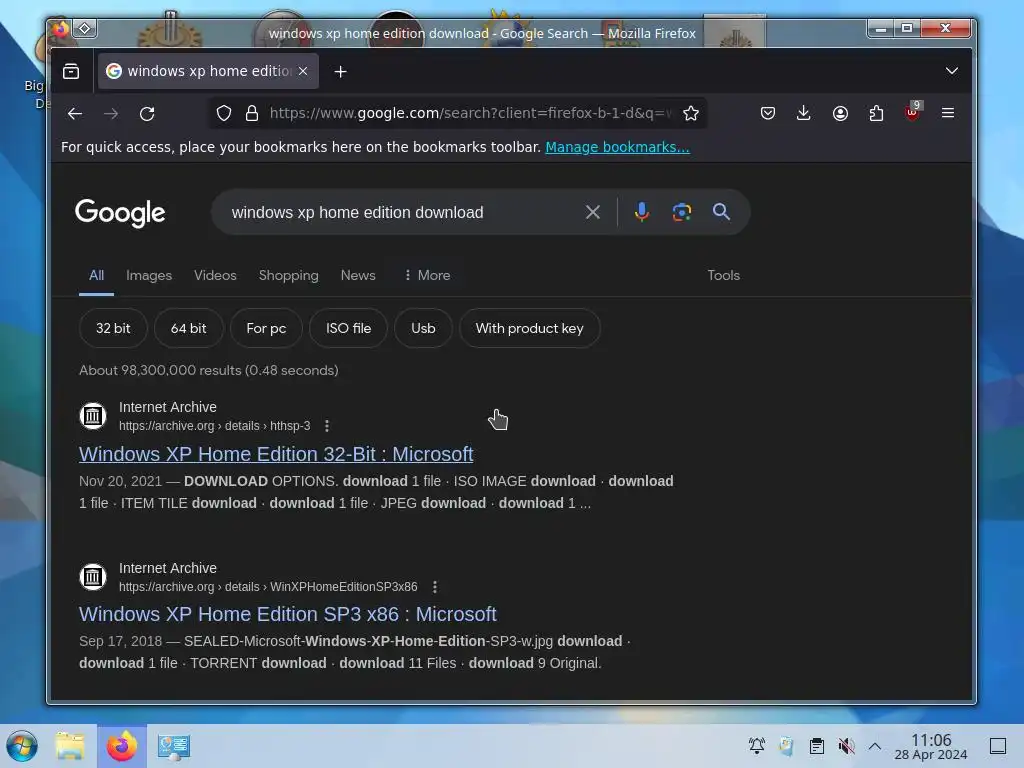Apply the 64 bit filter chip
This screenshot has height=768, width=1024.
(x=189, y=328)
